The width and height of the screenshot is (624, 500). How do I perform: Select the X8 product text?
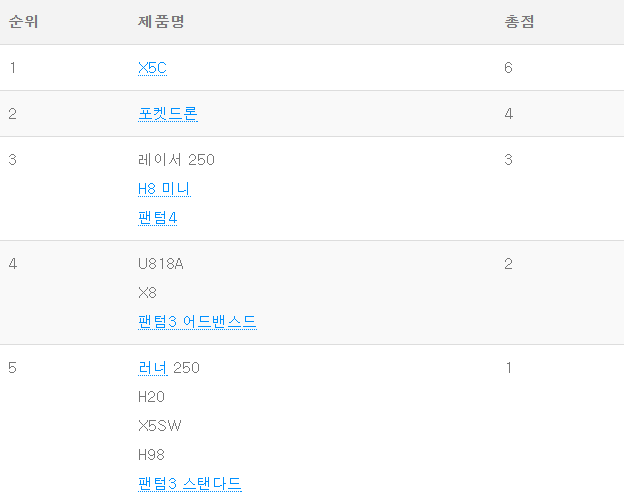click(147, 293)
